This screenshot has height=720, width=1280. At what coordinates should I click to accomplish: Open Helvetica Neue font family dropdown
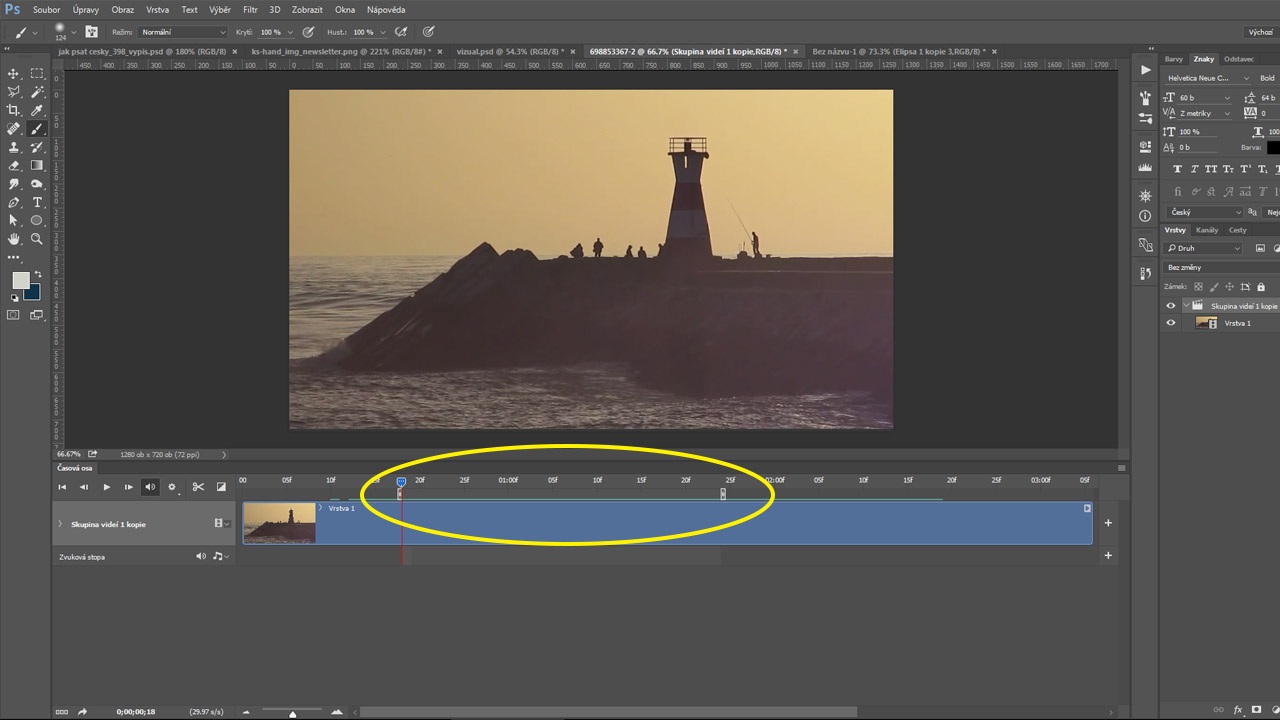[x=1208, y=78]
